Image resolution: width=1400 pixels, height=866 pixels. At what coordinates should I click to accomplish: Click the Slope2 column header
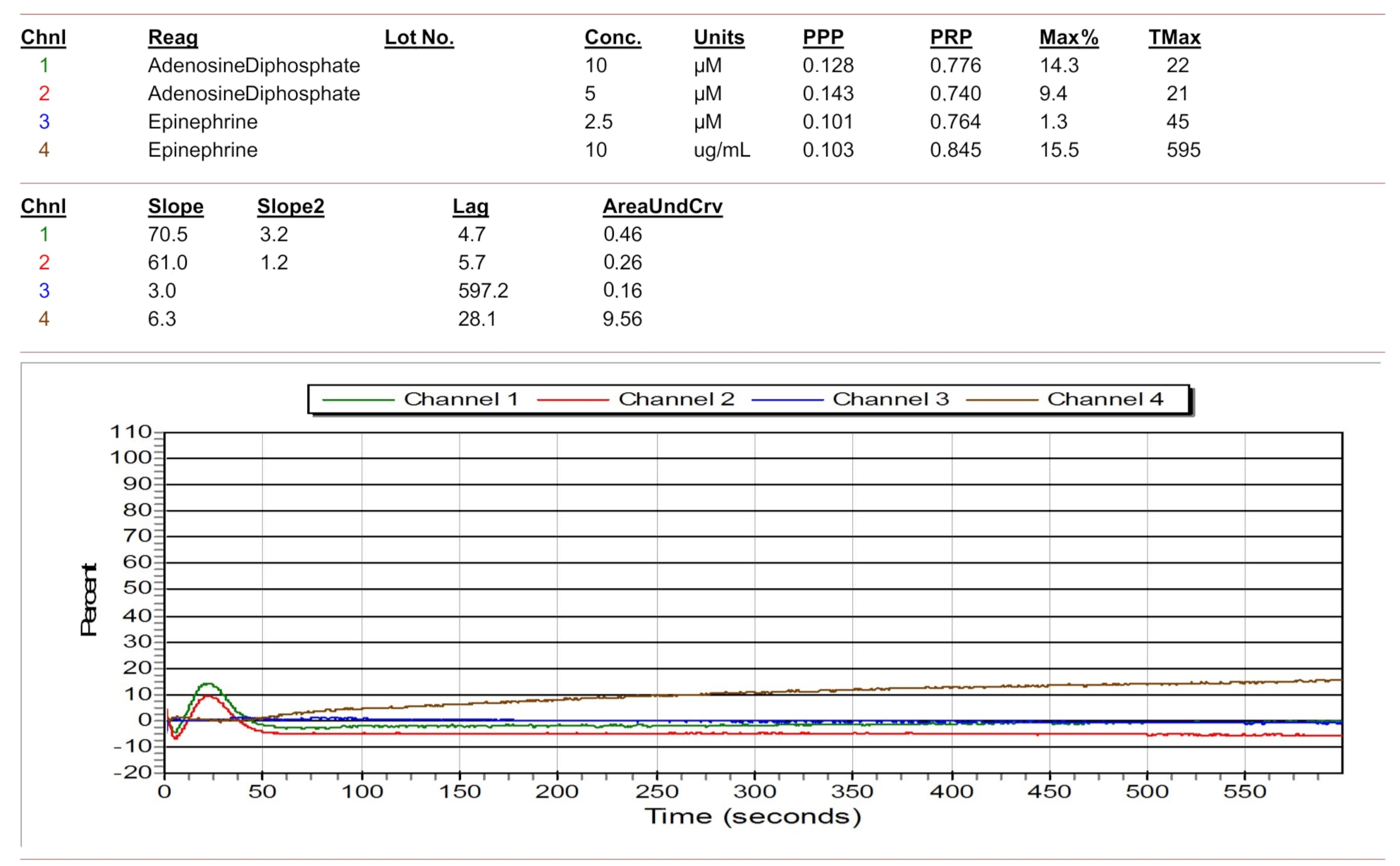290,207
